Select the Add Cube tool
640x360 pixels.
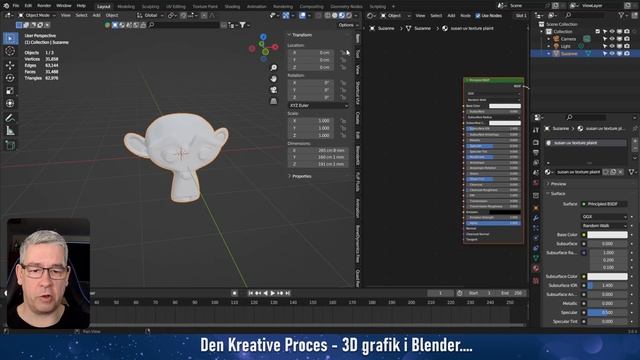pos(10,145)
